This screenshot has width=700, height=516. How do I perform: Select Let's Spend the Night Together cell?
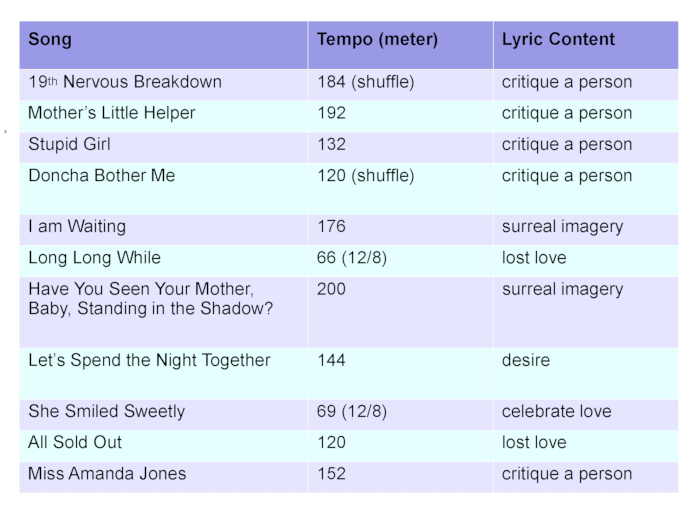[163, 373]
